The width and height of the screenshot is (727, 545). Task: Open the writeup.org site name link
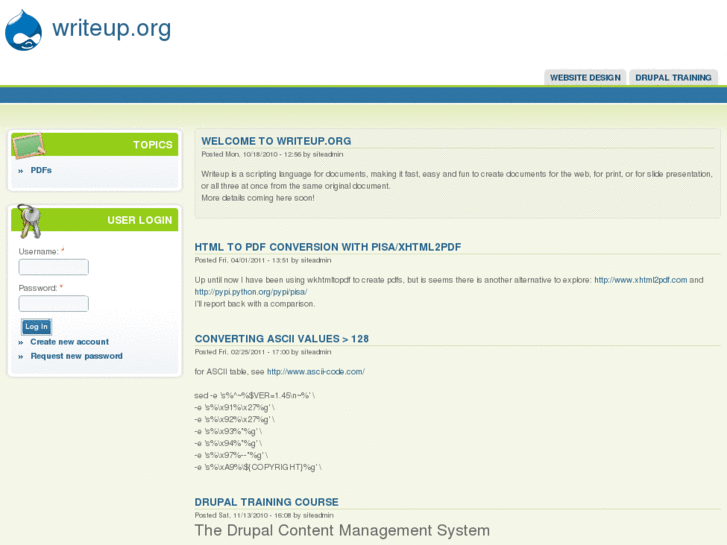(111, 28)
